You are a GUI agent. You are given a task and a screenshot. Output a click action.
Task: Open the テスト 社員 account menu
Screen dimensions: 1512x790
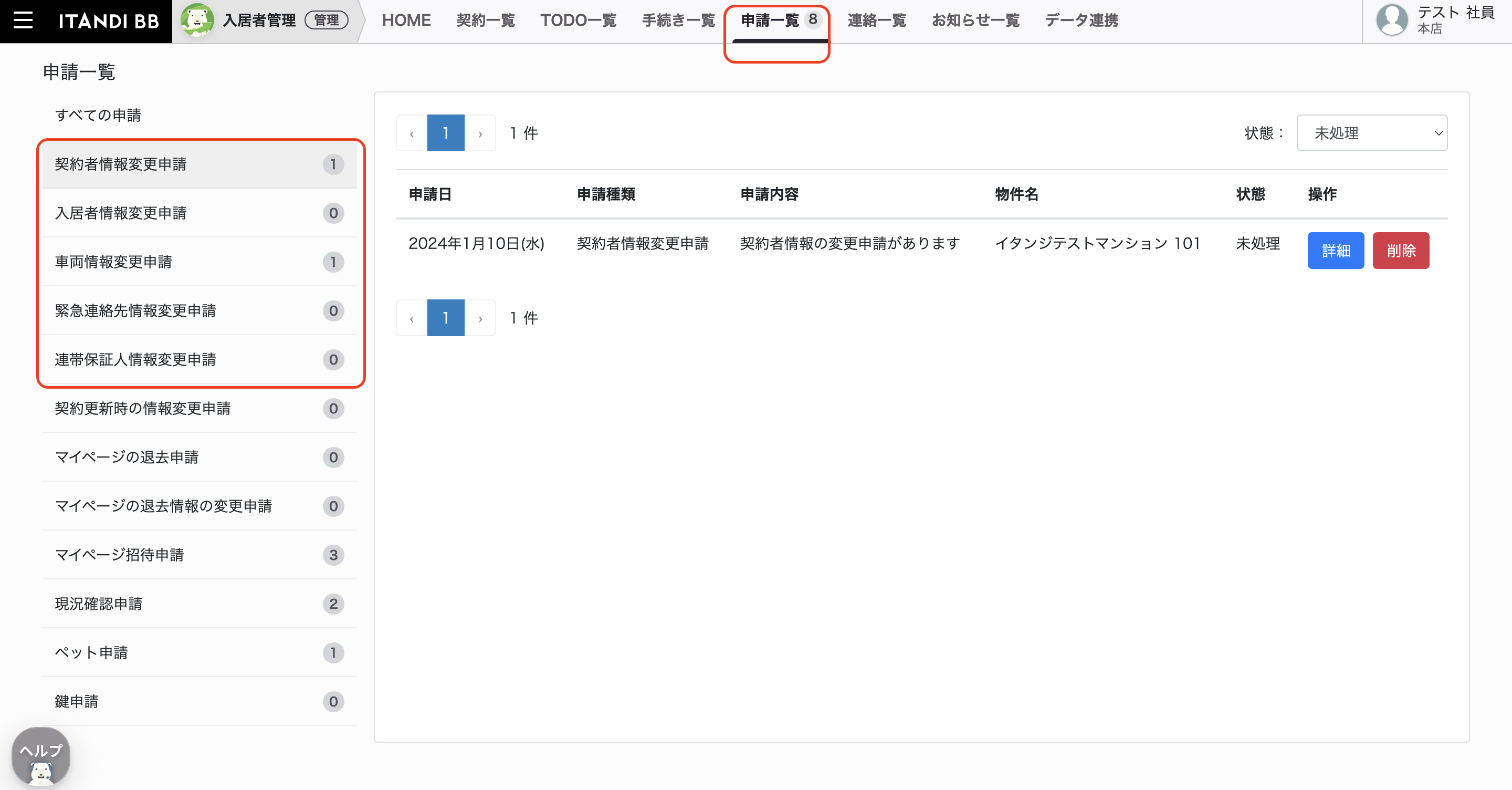1436,20
